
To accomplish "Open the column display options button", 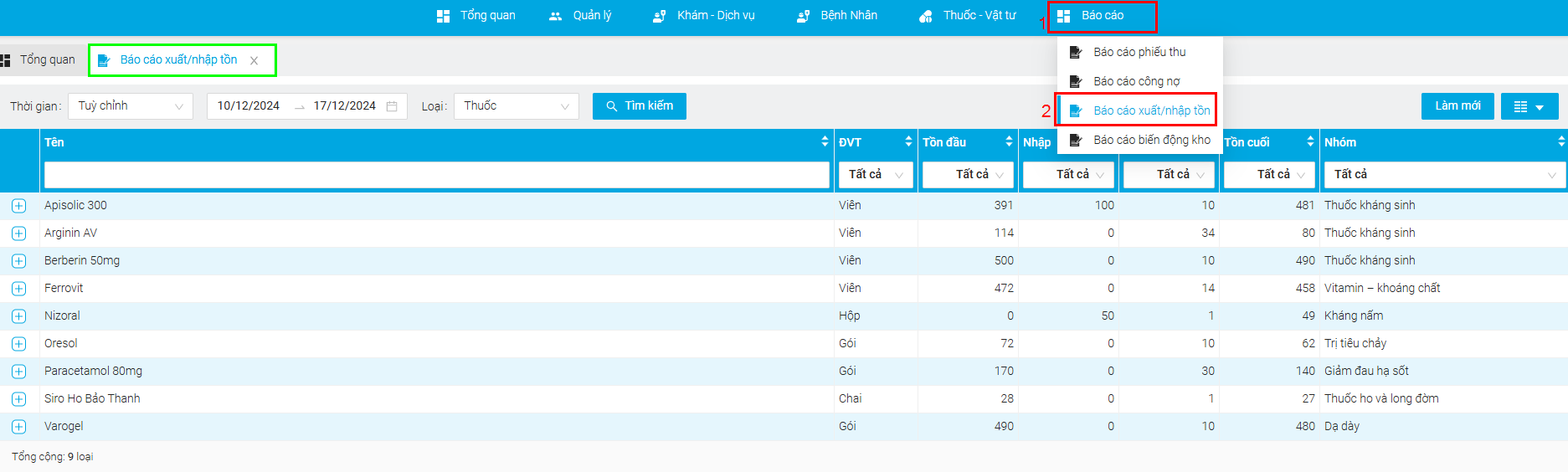I will click(1529, 106).
